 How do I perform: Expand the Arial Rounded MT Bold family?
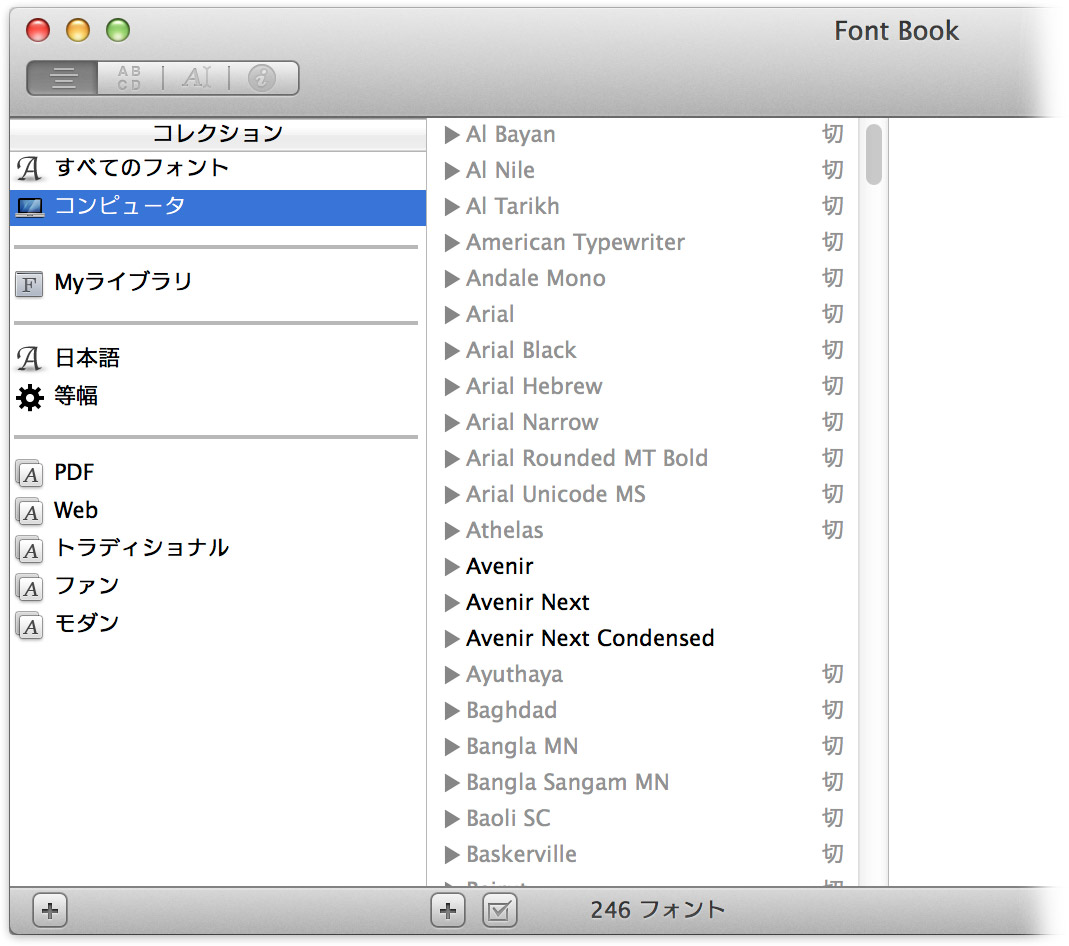pos(451,459)
